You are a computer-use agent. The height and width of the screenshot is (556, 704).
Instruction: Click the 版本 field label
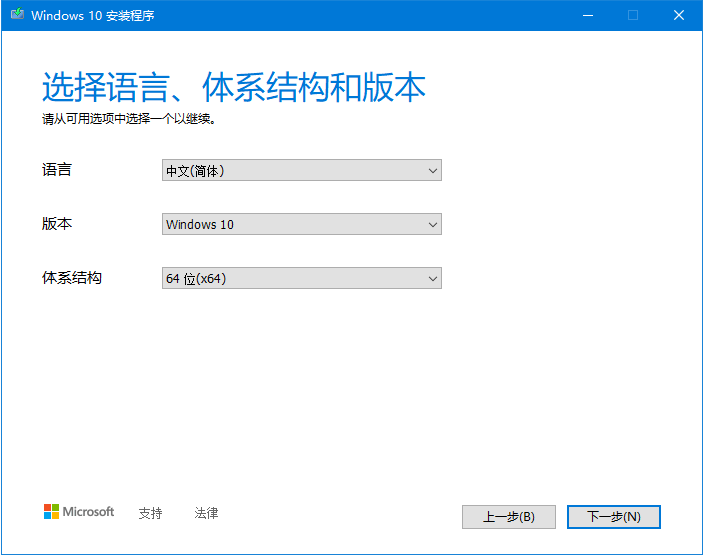click(x=57, y=224)
